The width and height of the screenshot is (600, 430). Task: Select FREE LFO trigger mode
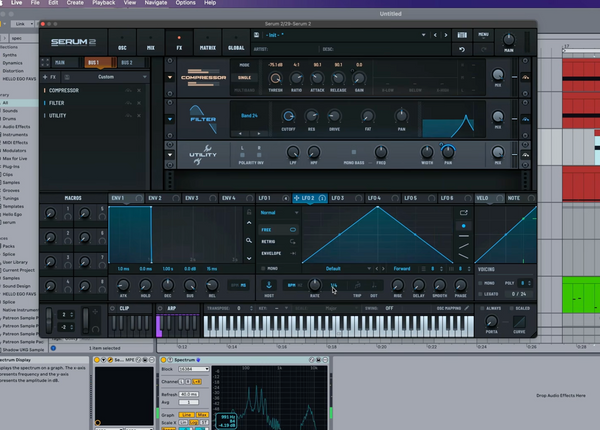tap(278, 230)
